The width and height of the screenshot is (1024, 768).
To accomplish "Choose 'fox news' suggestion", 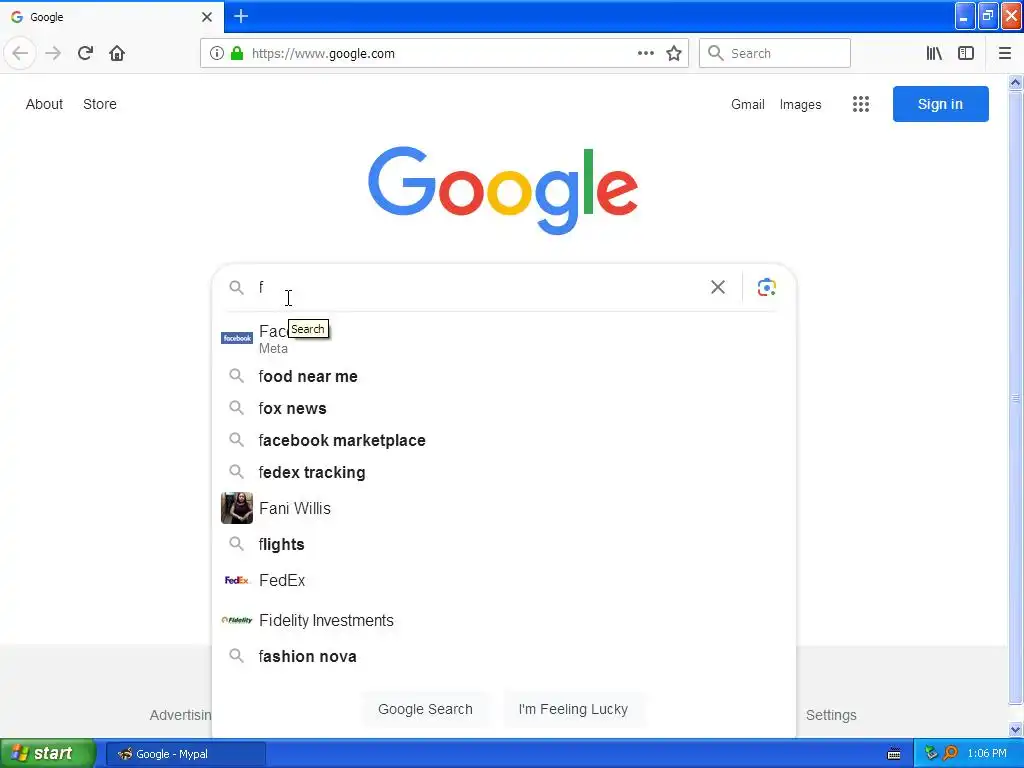I will [504, 408].
